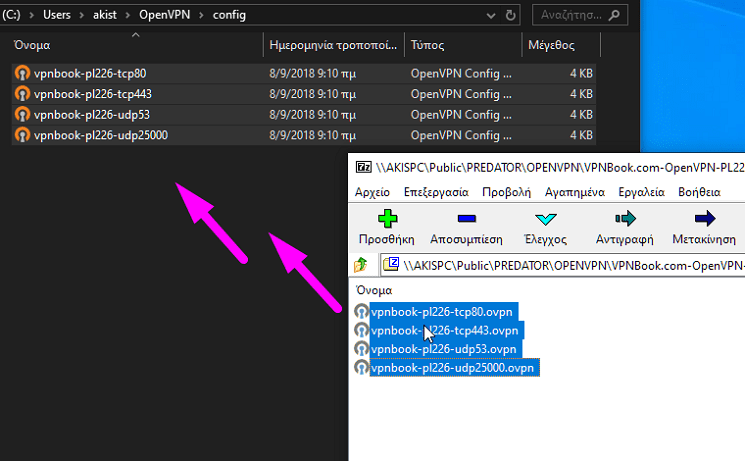Click the date cell of vpnbook-pl226-tcp80
This screenshot has height=461, width=745.
coord(313,74)
